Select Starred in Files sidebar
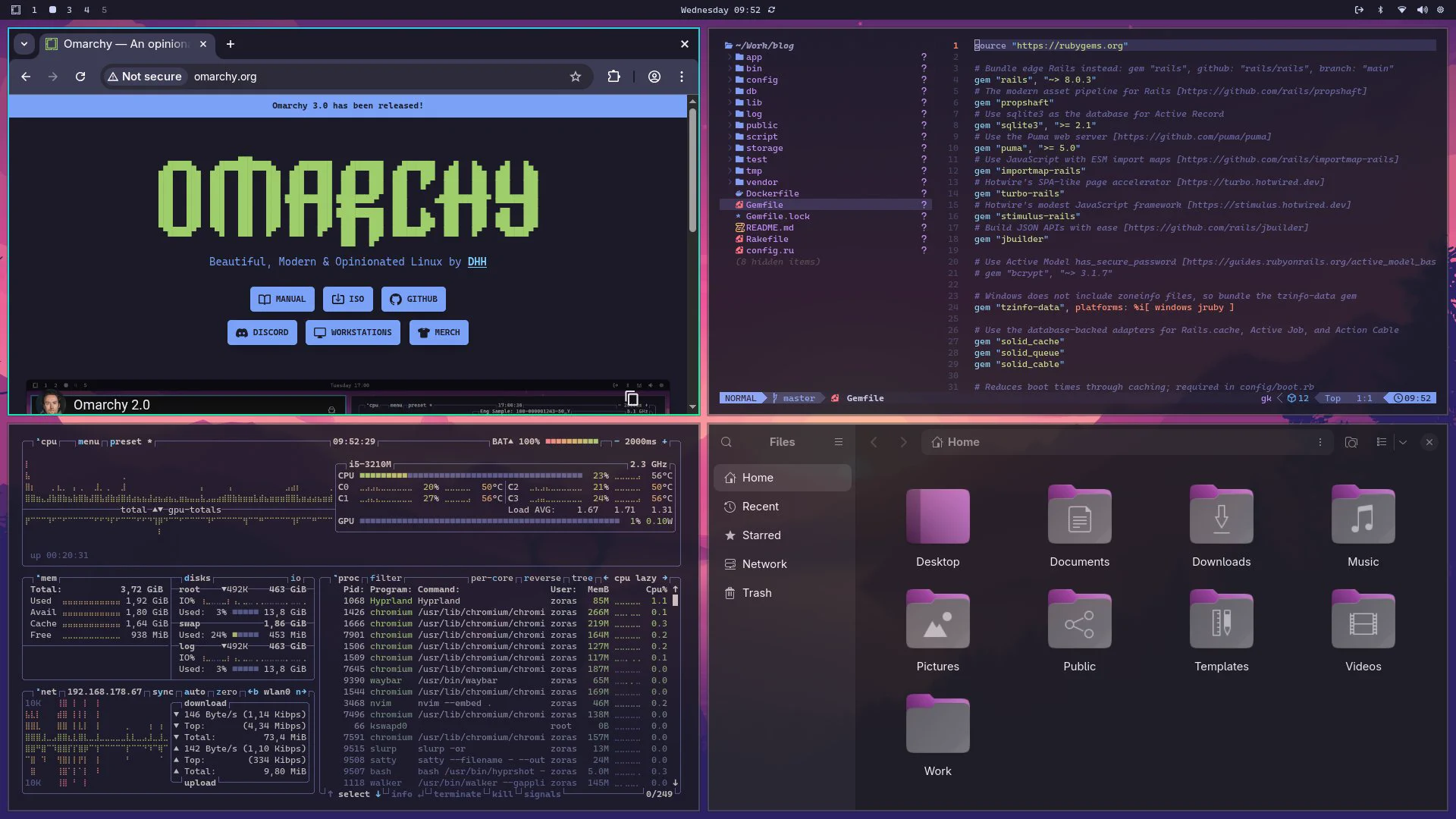This screenshot has height=819, width=1456. pos(783,535)
